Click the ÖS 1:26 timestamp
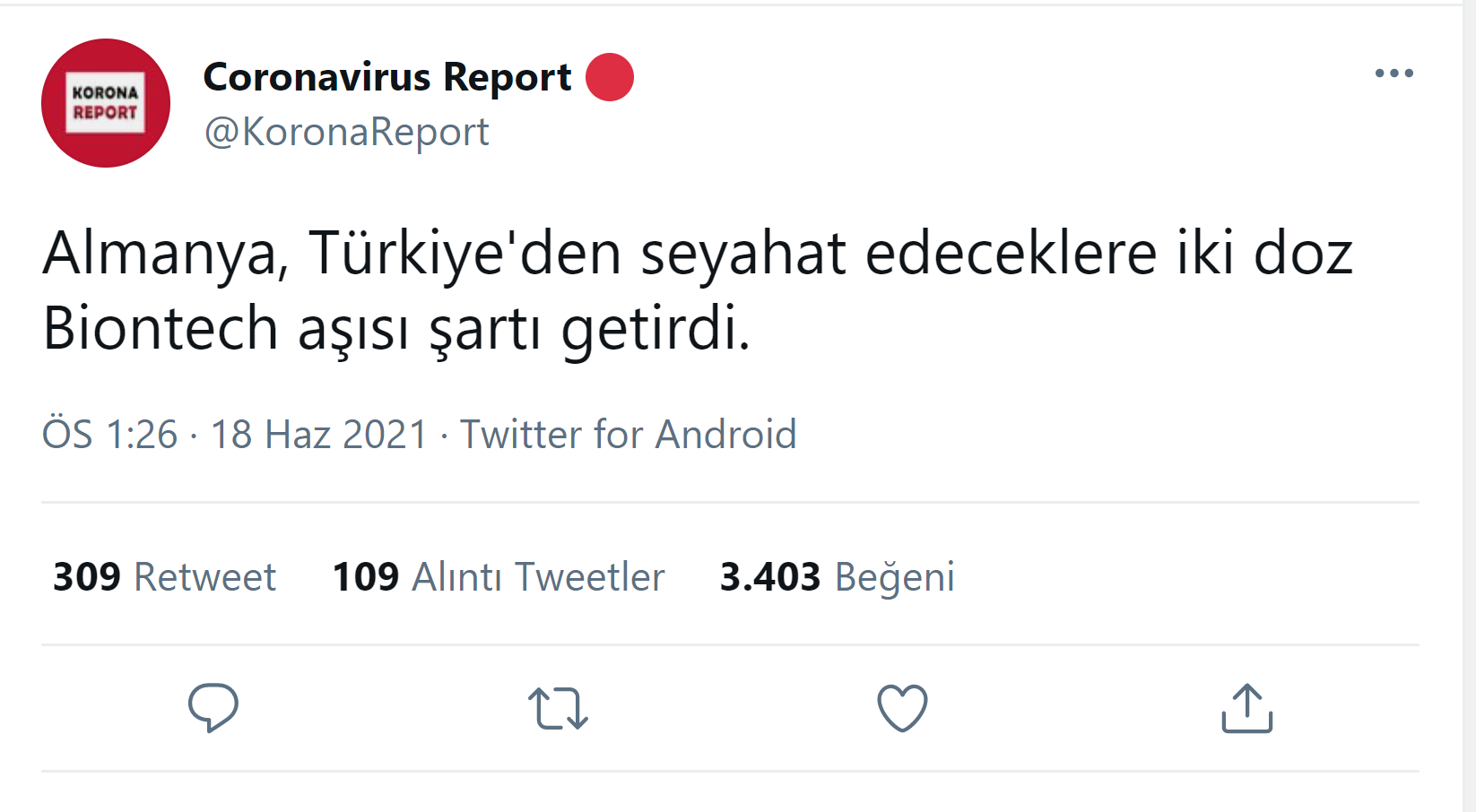This screenshot has height=812, width=1476. tap(109, 435)
